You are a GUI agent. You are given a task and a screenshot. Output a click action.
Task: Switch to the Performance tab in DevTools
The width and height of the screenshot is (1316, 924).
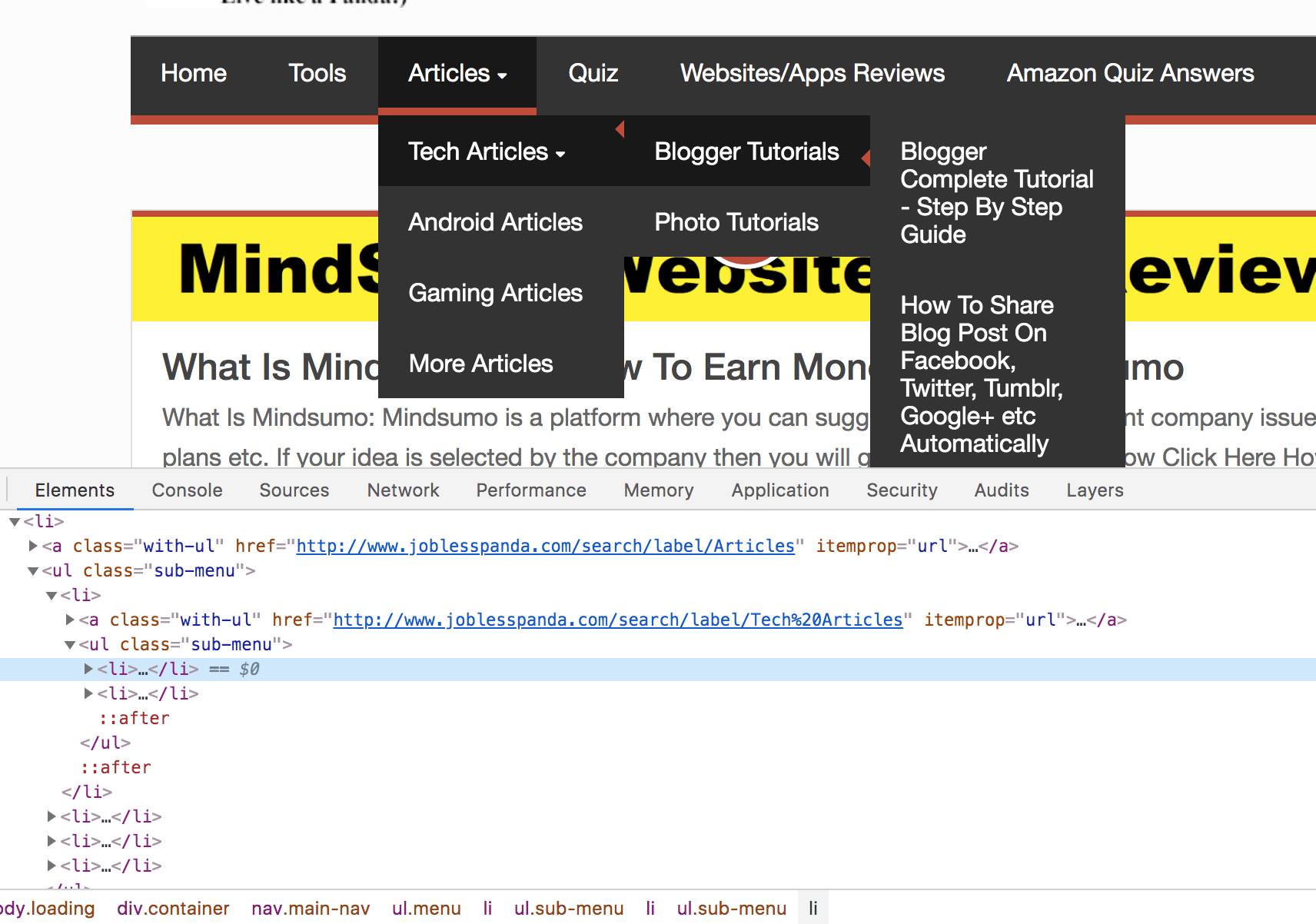point(531,490)
